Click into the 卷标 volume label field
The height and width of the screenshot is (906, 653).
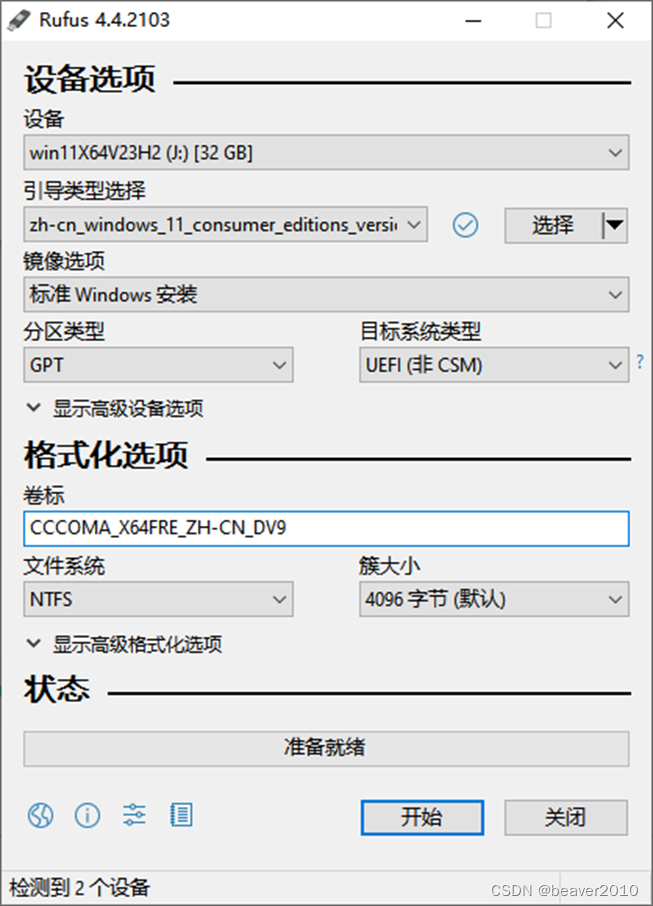point(326,528)
